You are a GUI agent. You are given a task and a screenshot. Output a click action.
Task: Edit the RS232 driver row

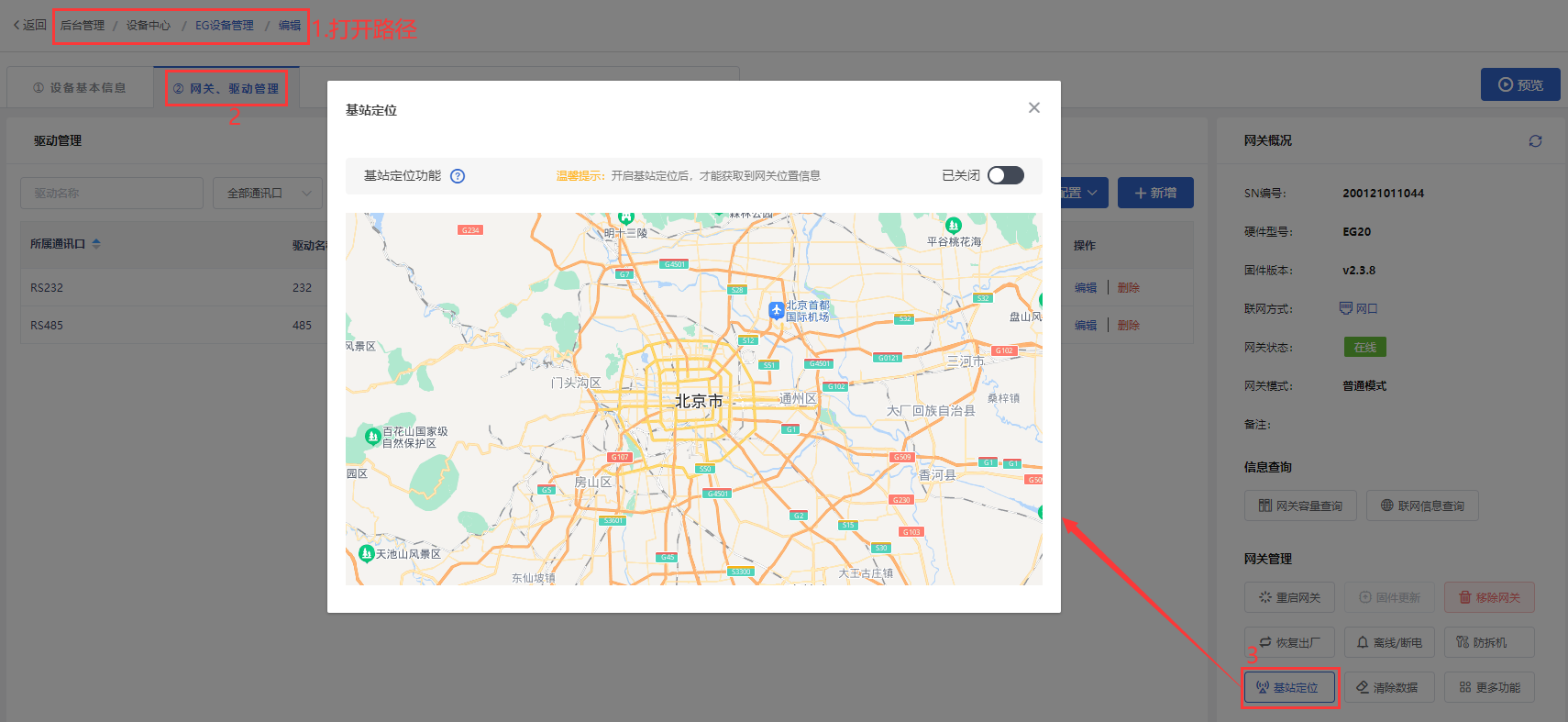[1086, 288]
